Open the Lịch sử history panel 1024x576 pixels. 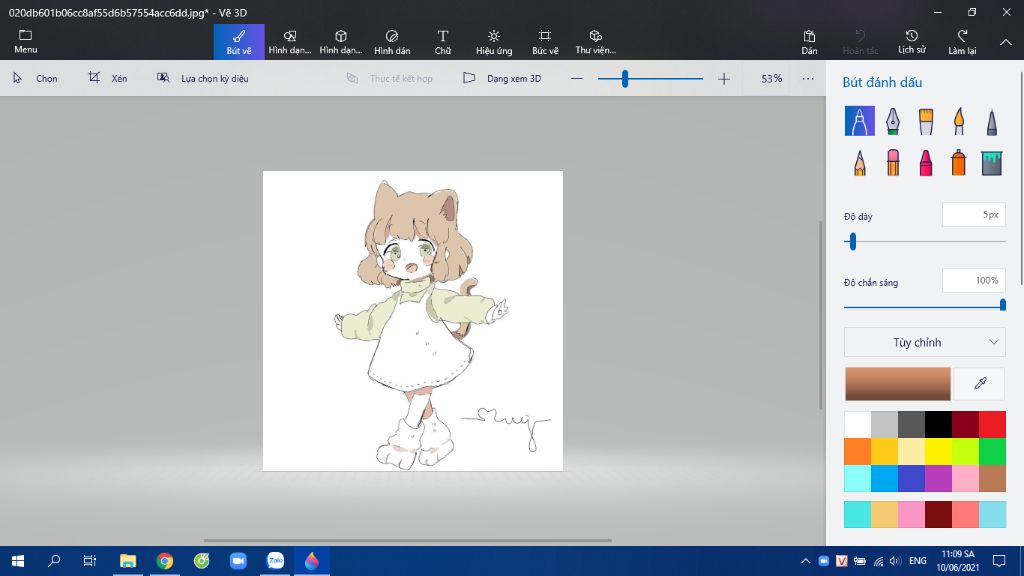click(x=912, y=42)
